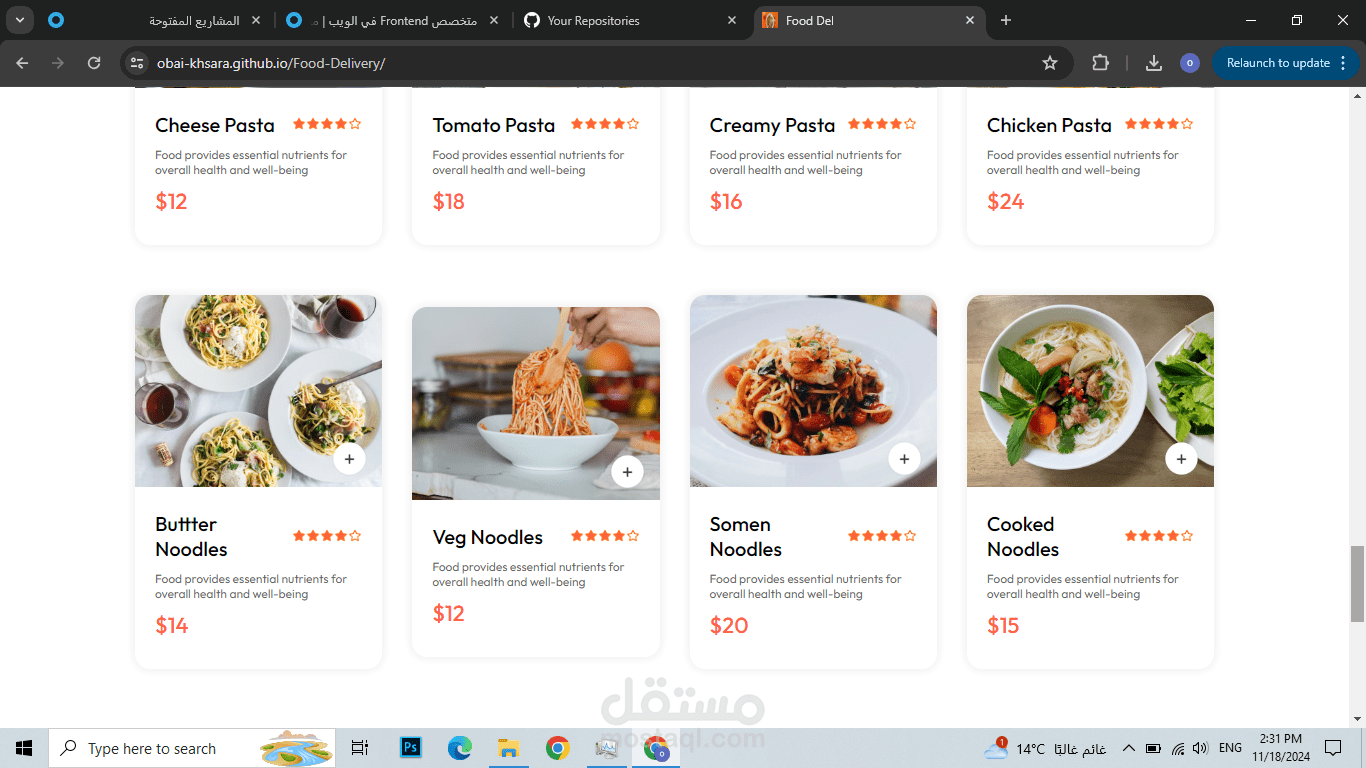Click the $15 price of Cooked Noodles
This screenshot has width=1366, height=768.
pyautogui.click(x=1003, y=625)
